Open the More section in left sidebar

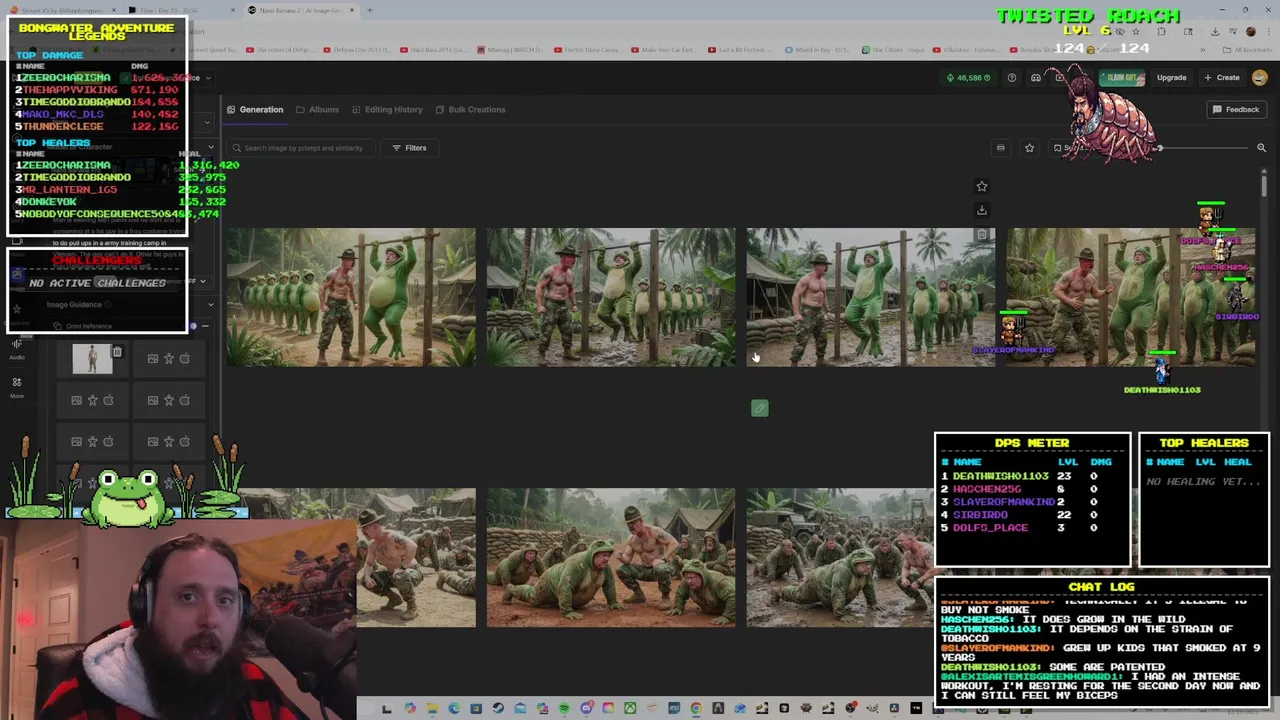[17, 387]
